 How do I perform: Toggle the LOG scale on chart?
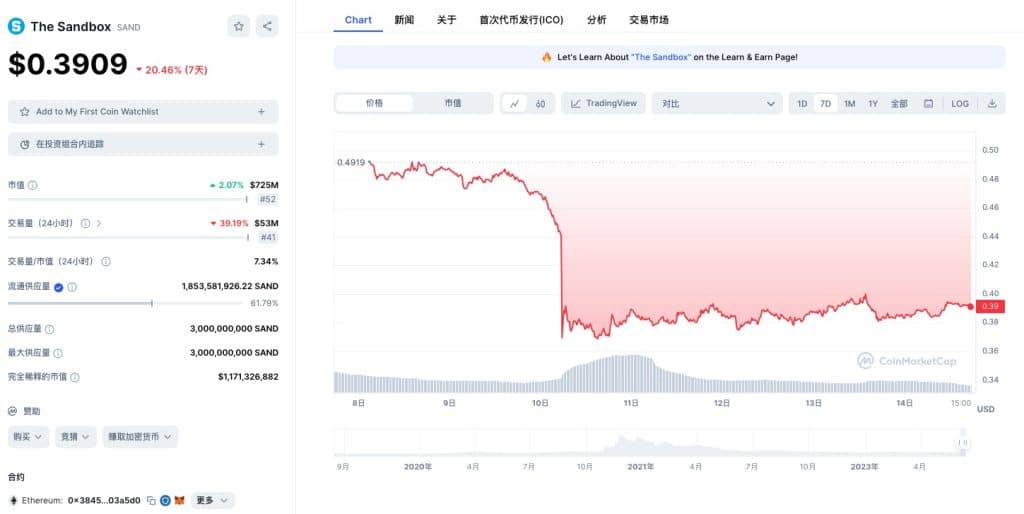pos(960,103)
